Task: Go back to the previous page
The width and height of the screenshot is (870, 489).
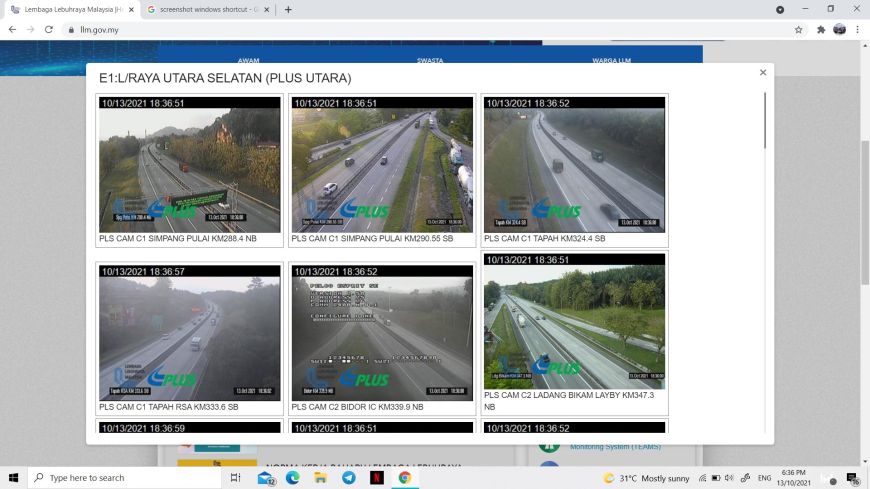Action: click(x=12, y=29)
